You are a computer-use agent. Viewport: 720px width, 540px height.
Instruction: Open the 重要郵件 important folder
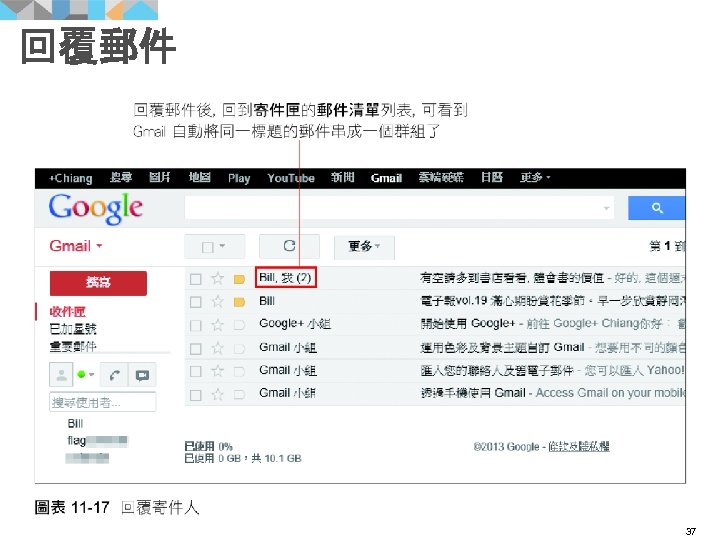pos(73,346)
